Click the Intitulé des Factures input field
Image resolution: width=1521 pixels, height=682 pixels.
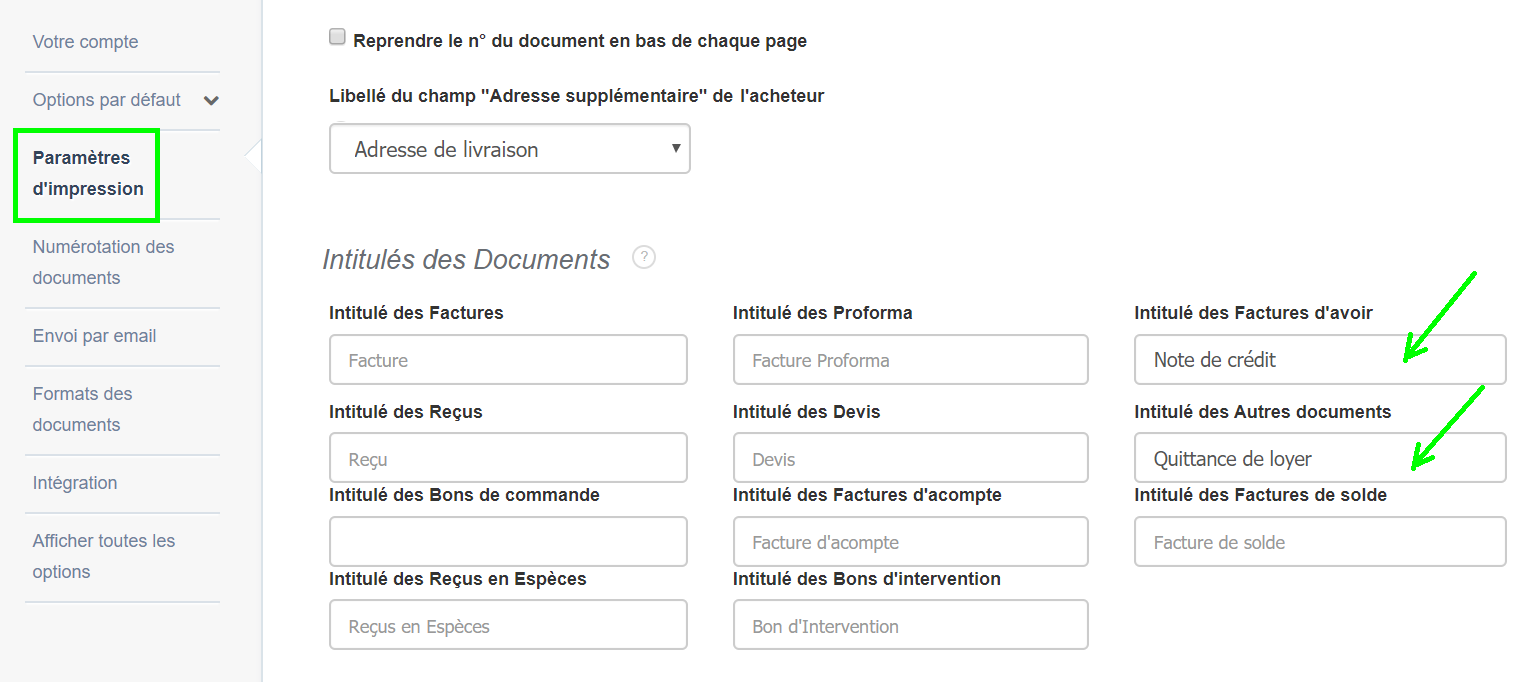click(508, 359)
